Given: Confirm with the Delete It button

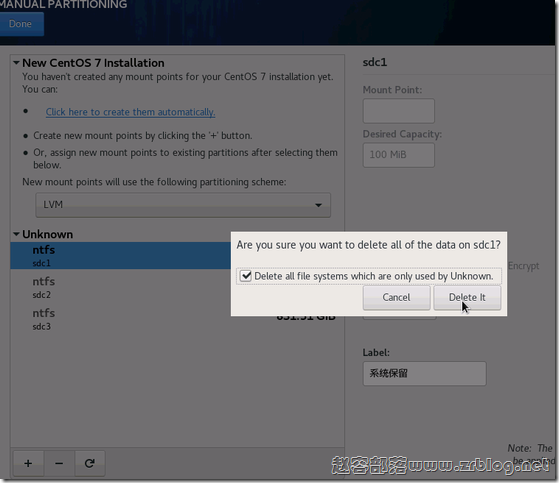Looking at the screenshot, I should [467, 297].
